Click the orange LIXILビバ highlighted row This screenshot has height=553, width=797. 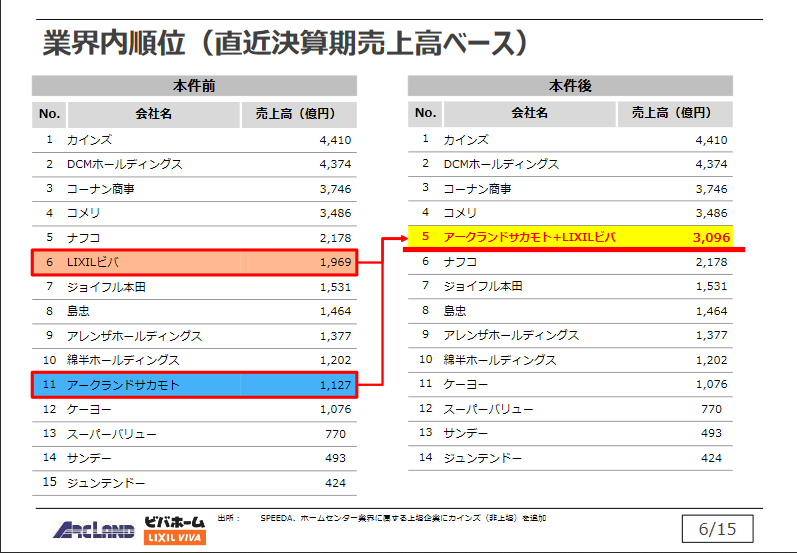pos(194,262)
